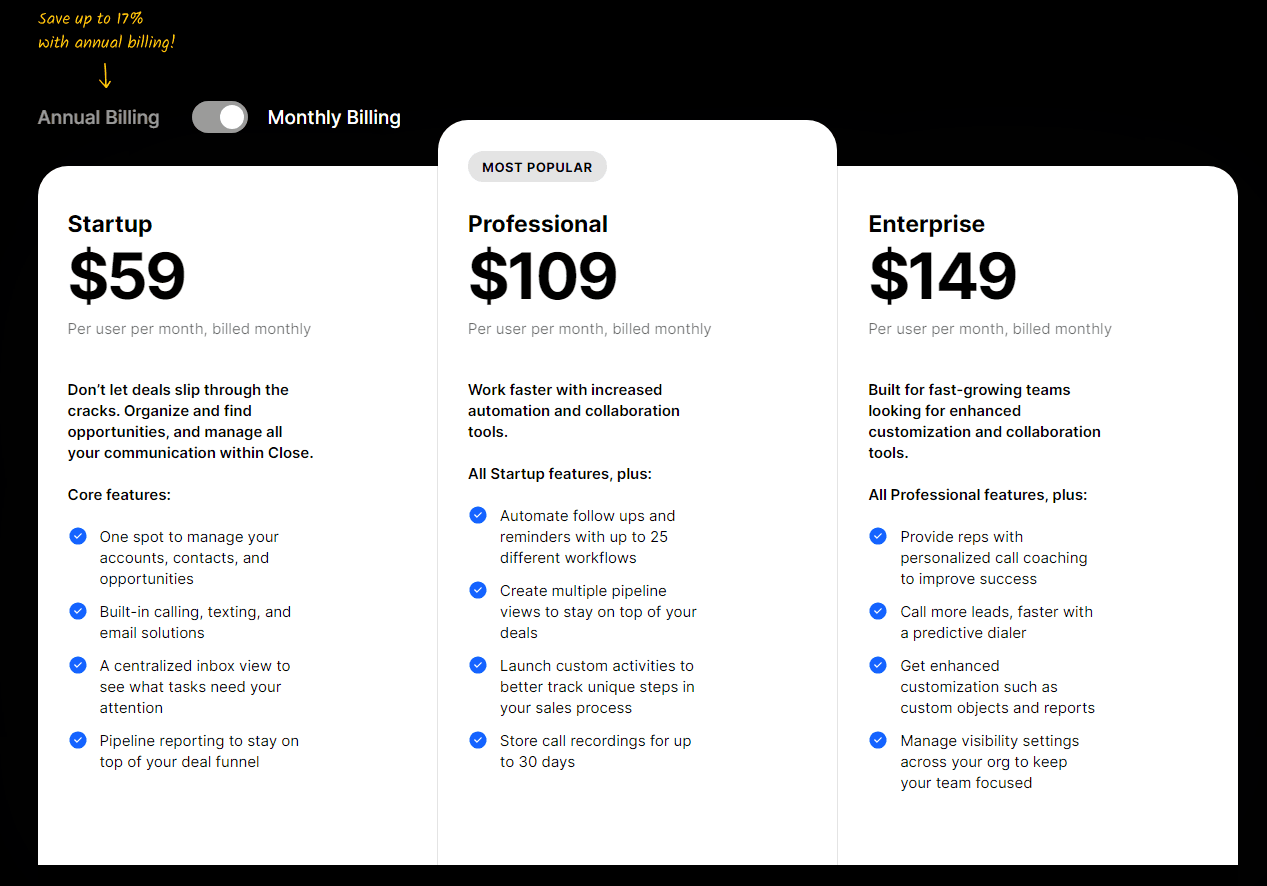Viewport: 1267px width, 886px height.
Task: Select the check icon next to "Built-in calling, texting"
Action: point(78,610)
